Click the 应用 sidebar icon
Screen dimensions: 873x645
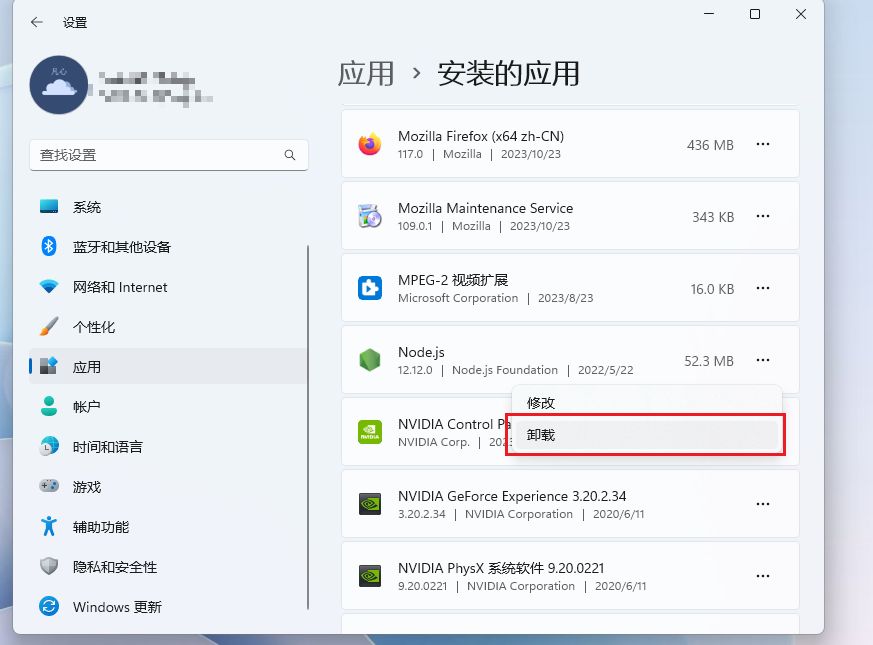(49, 366)
